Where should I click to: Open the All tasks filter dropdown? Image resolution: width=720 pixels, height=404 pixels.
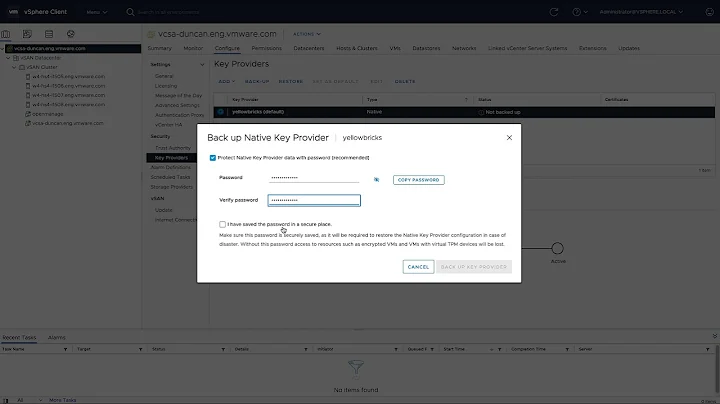(29, 400)
